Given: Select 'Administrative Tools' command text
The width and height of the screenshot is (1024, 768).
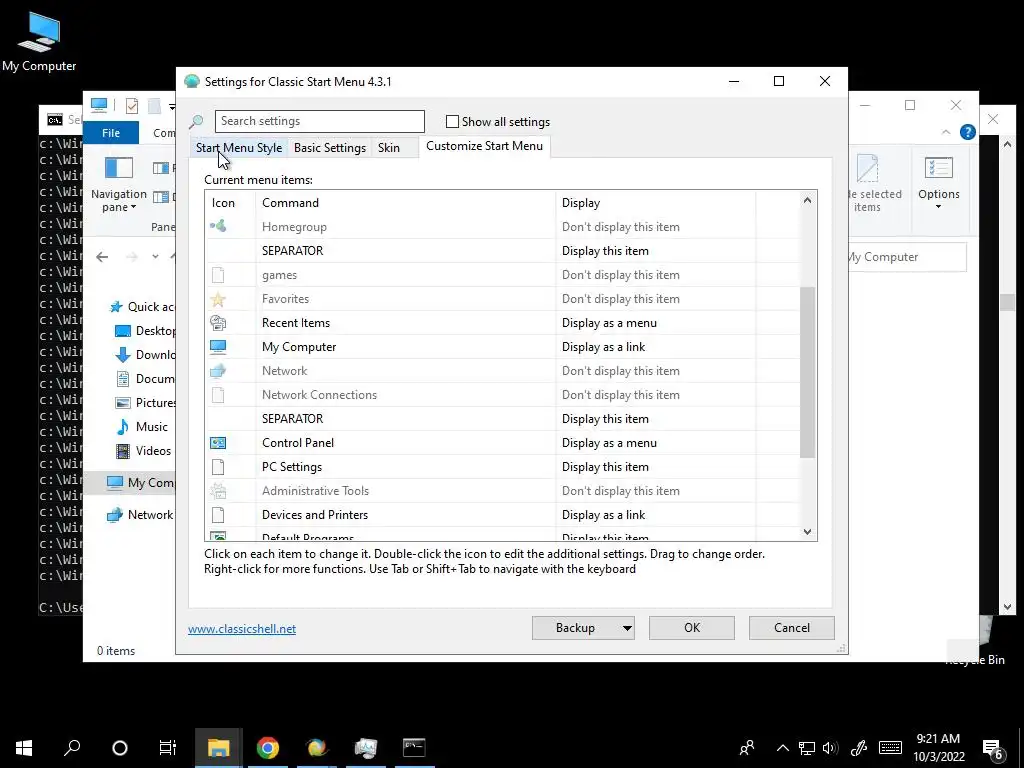Looking at the screenshot, I should coord(315,490).
